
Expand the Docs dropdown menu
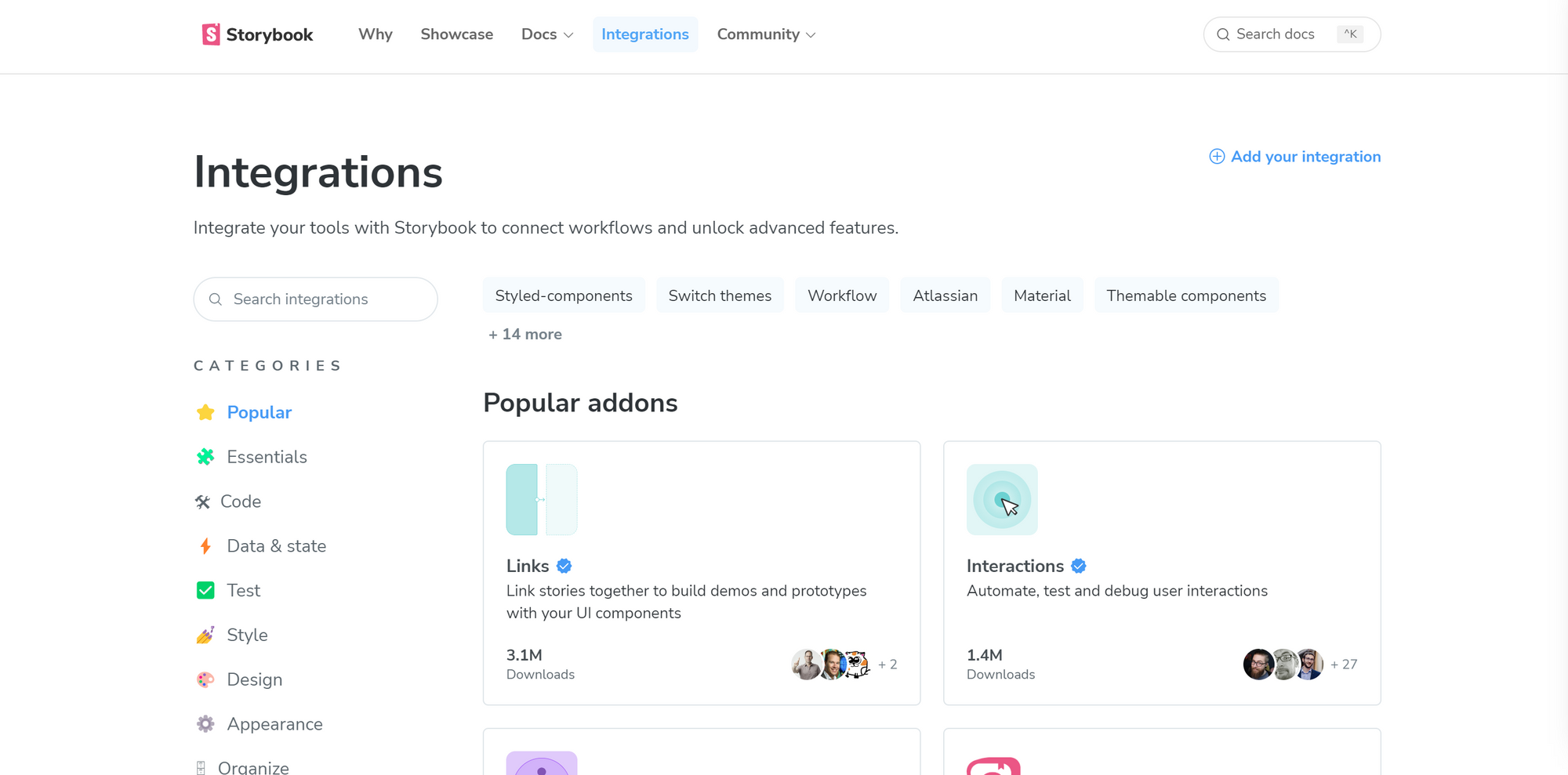coord(546,34)
